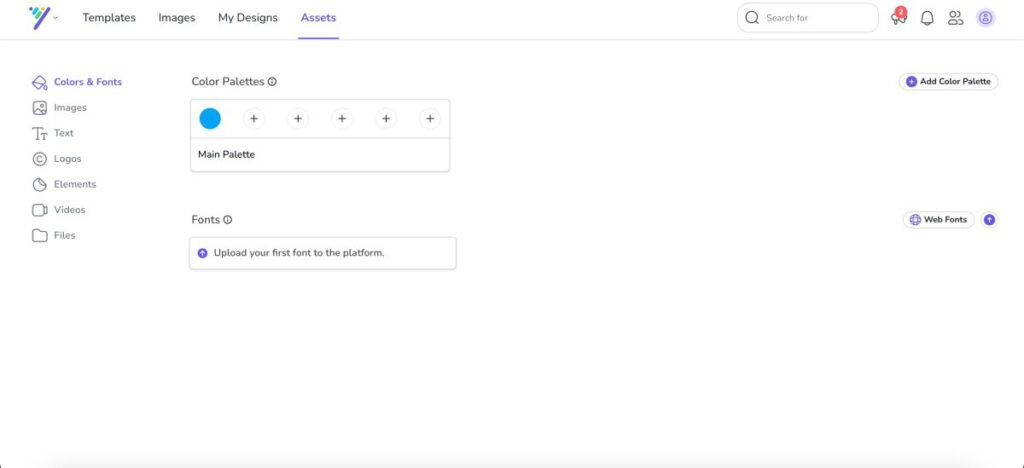Click the upload font arrow icon
Viewport: 1024px width, 468px height.
990,220
